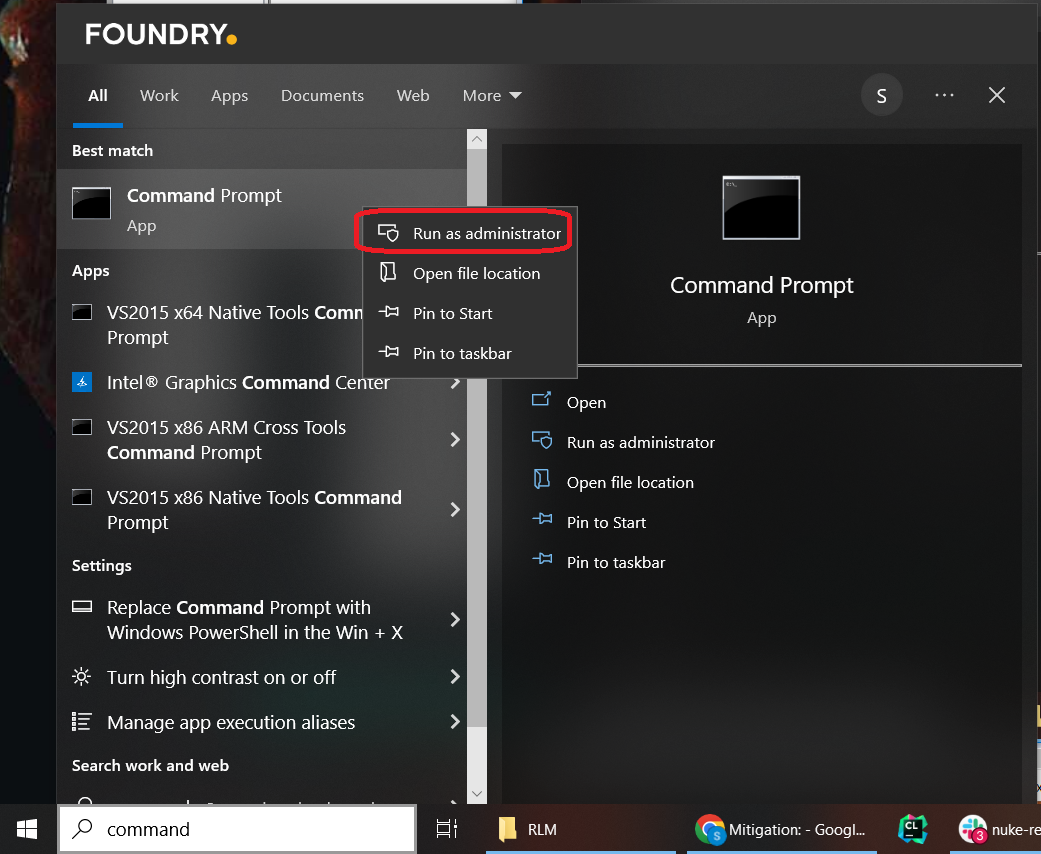Click the Run as administrator shield icon in right panel
This screenshot has height=854, width=1041.
click(542, 441)
